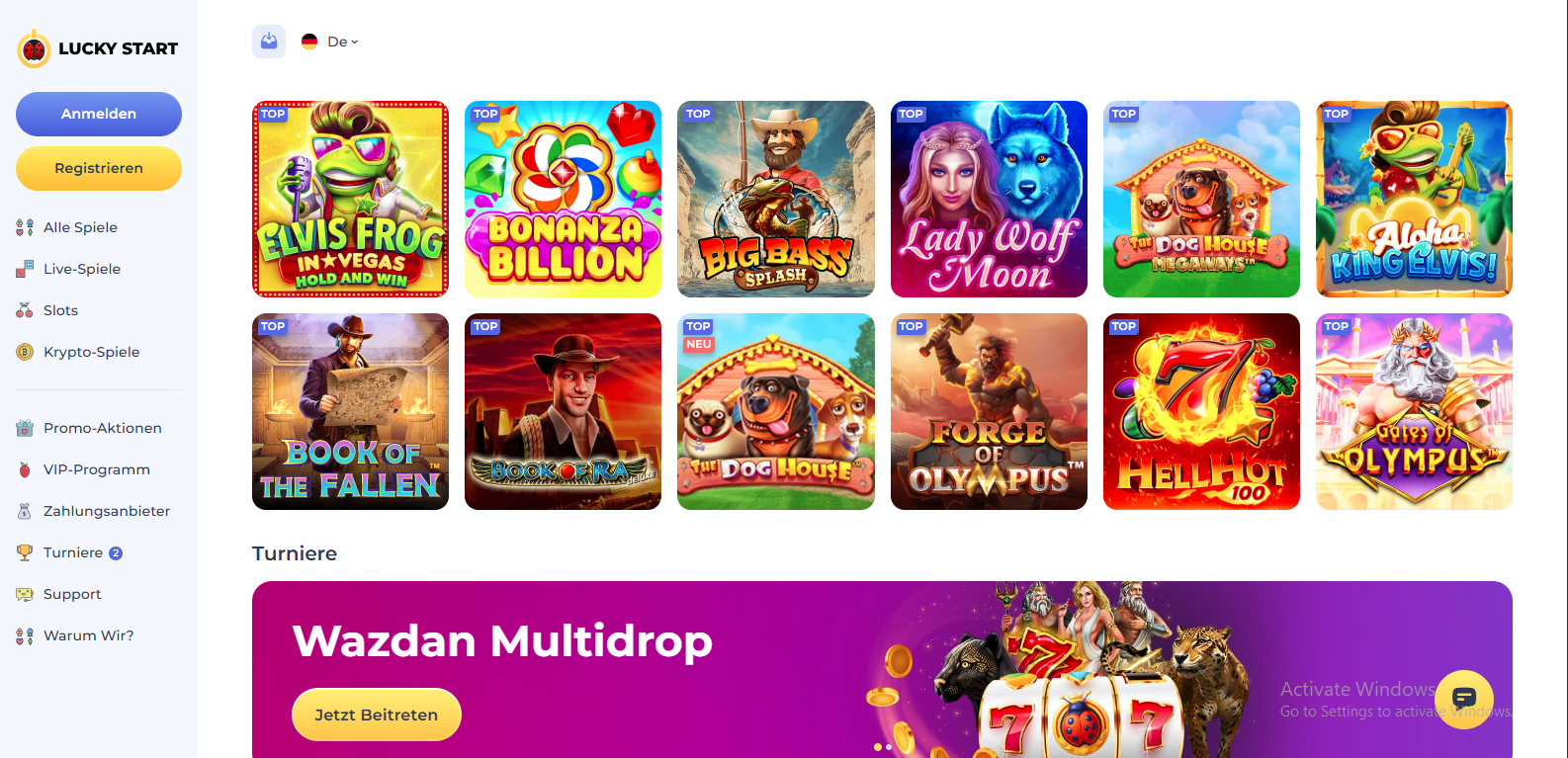Open Alle Spiele in sidebar menu
The image size is (1568, 758).
pyautogui.click(x=80, y=227)
